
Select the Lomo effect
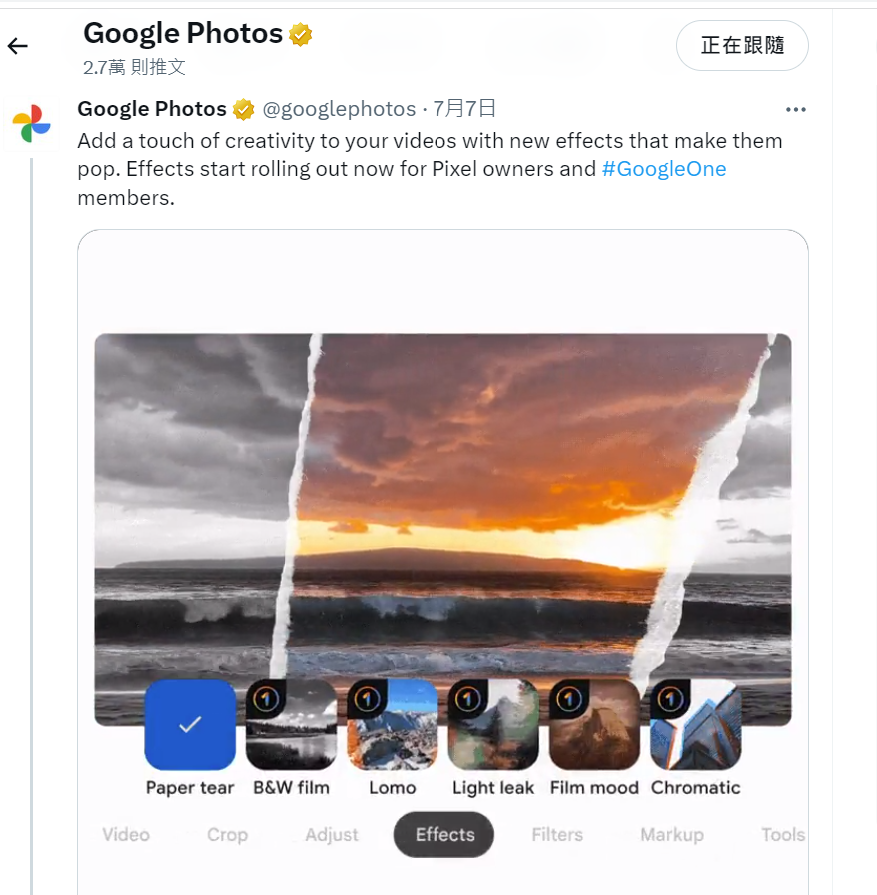coord(392,725)
